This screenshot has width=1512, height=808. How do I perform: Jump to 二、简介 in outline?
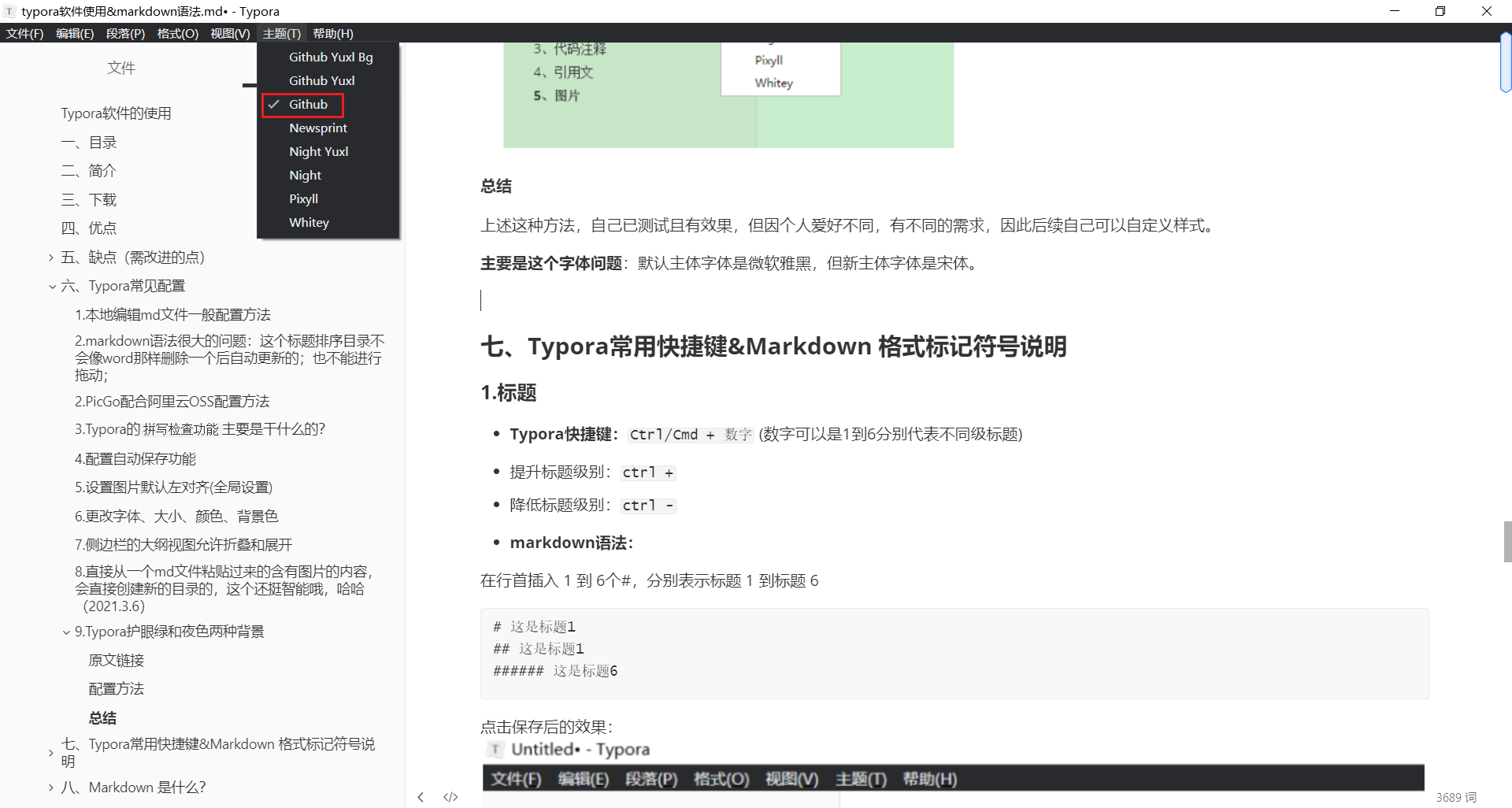[89, 171]
